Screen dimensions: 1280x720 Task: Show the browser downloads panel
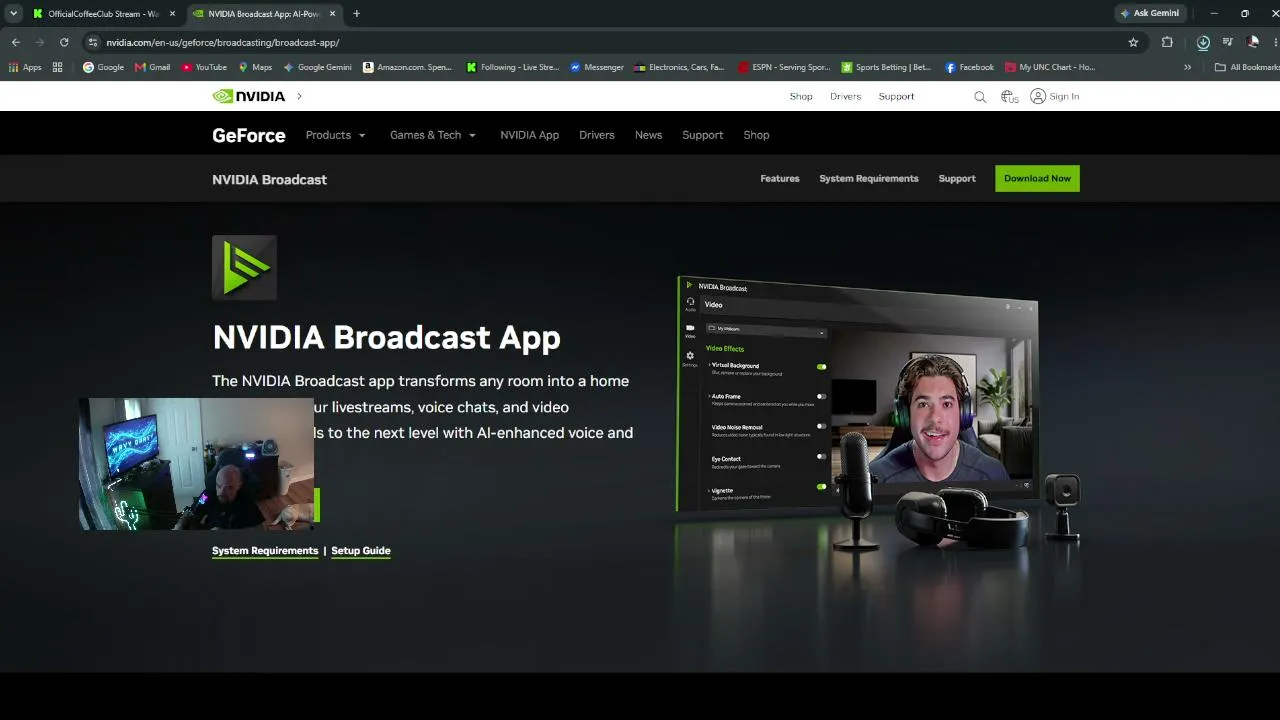[x=1203, y=42]
